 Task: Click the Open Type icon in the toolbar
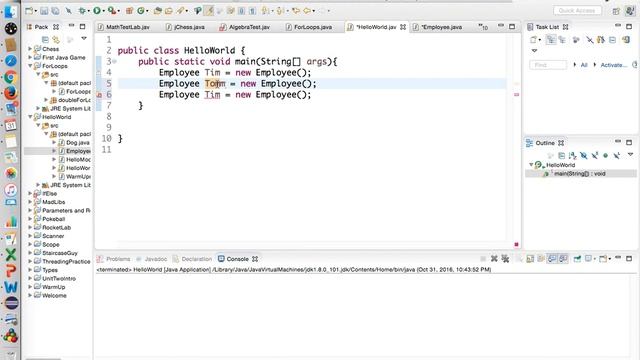click(158, 11)
